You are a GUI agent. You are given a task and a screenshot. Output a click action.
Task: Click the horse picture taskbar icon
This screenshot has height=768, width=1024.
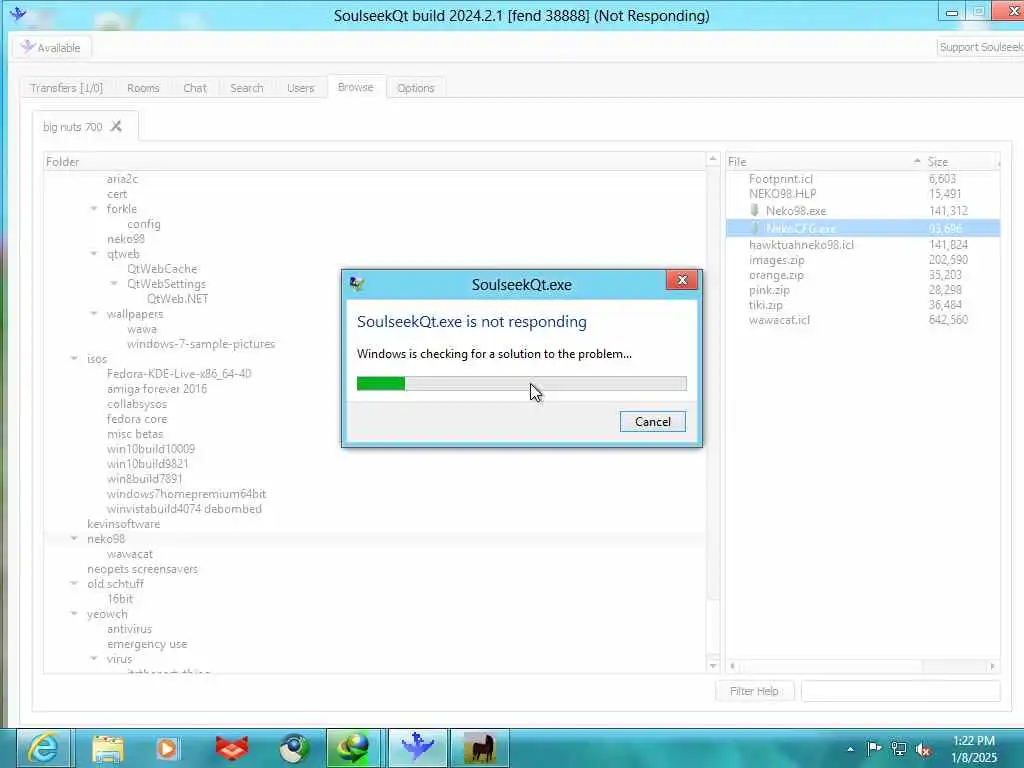pos(479,748)
